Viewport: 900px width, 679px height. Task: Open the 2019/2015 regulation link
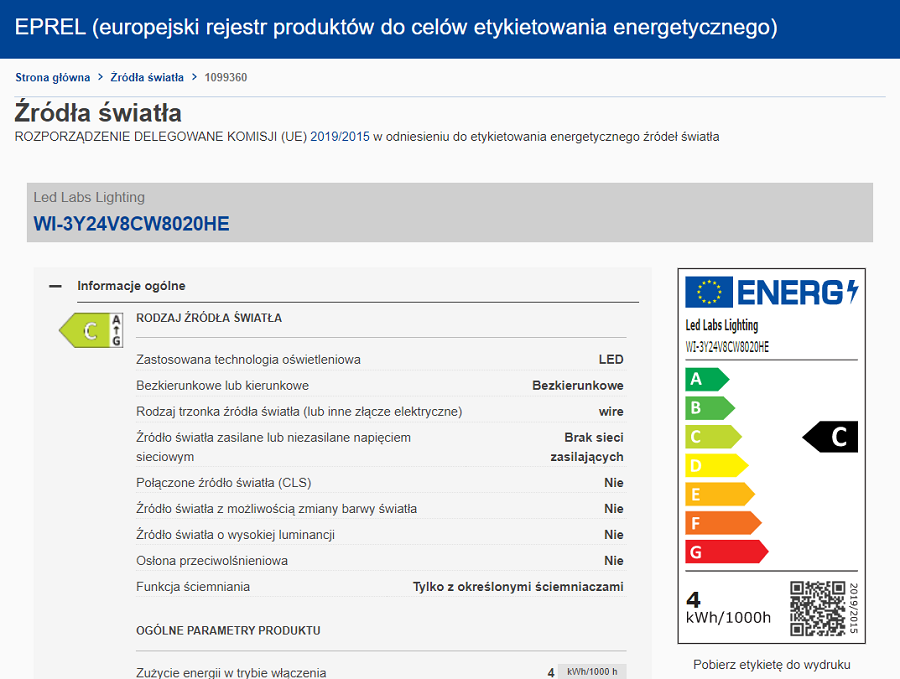coord(340,137)
